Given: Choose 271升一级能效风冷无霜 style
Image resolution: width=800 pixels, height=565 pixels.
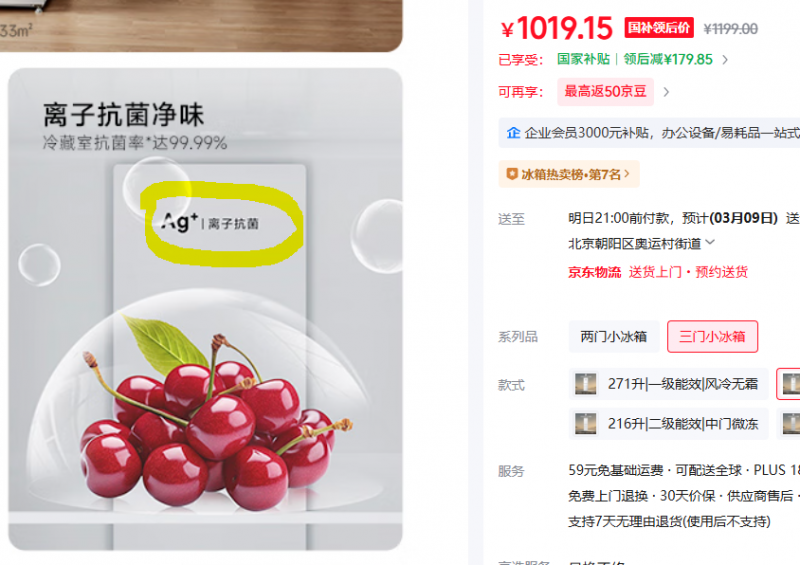Looking at the screenshot, I should tap(668, 384).
